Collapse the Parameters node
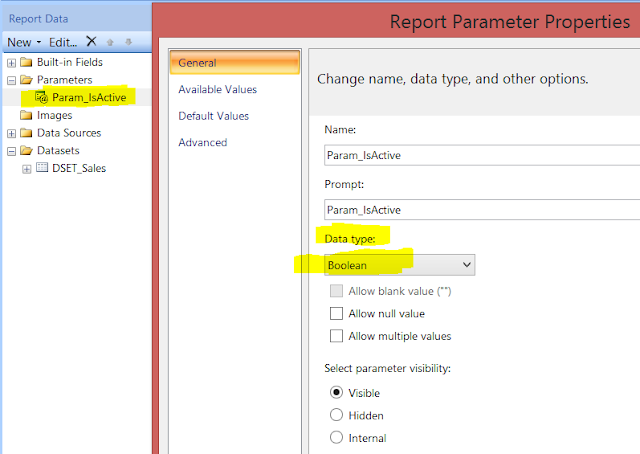The width and height of the screenshot is (640, 454). [x=11, y=80]
